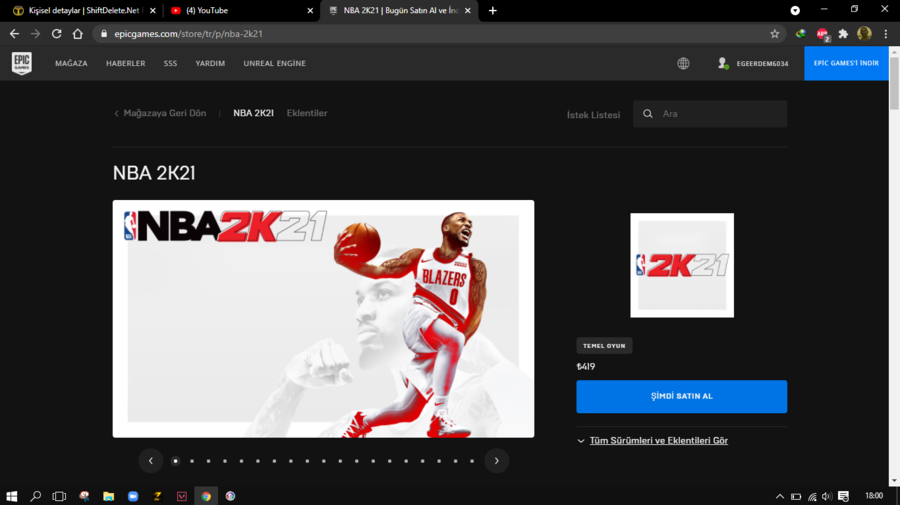Viewport: 900px width, 505px height.
Task: Open the UNREAL ENGINE menu item
Action: [274, 64]
